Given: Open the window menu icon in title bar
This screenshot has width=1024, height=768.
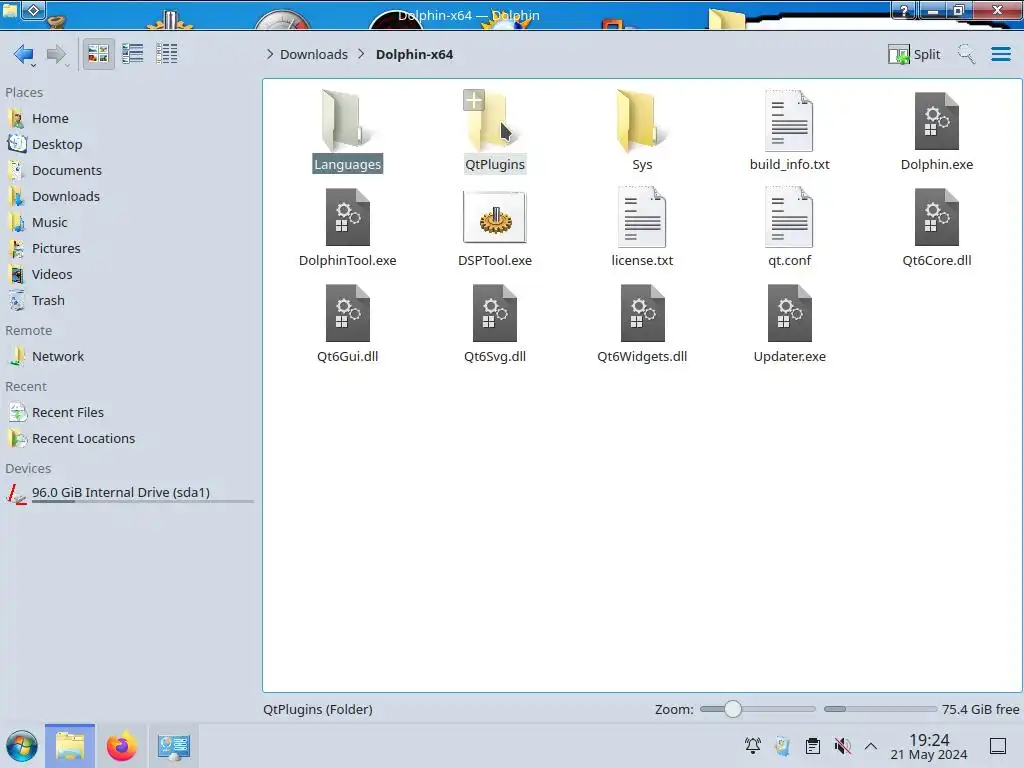Looking at the screenshot, I should pyautogui.click(x=10, y=10).
